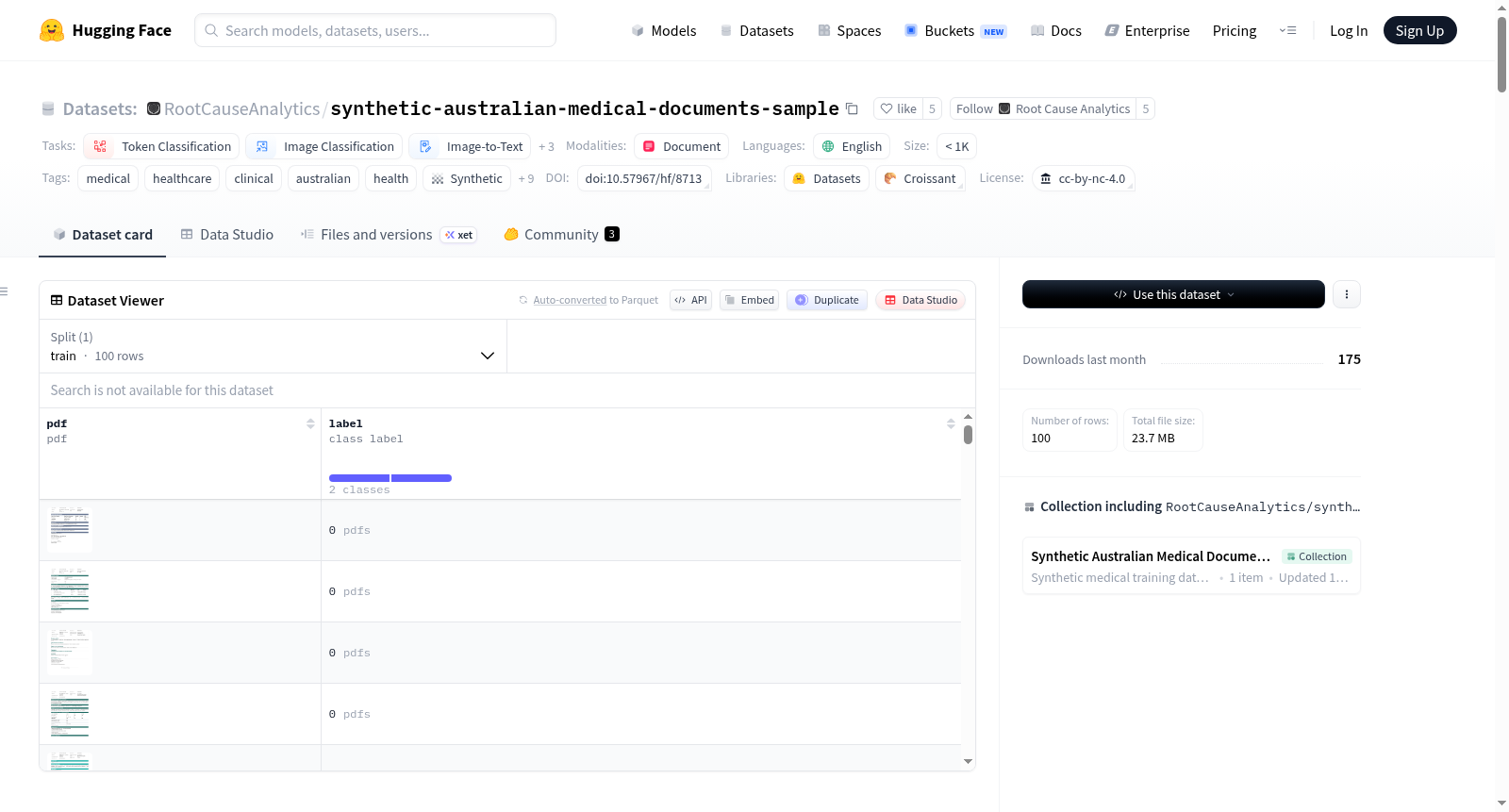Open the Data Studio tab
Image resolution: width=1509 pixels, height=812 pixels.
[x=227, y=235]
